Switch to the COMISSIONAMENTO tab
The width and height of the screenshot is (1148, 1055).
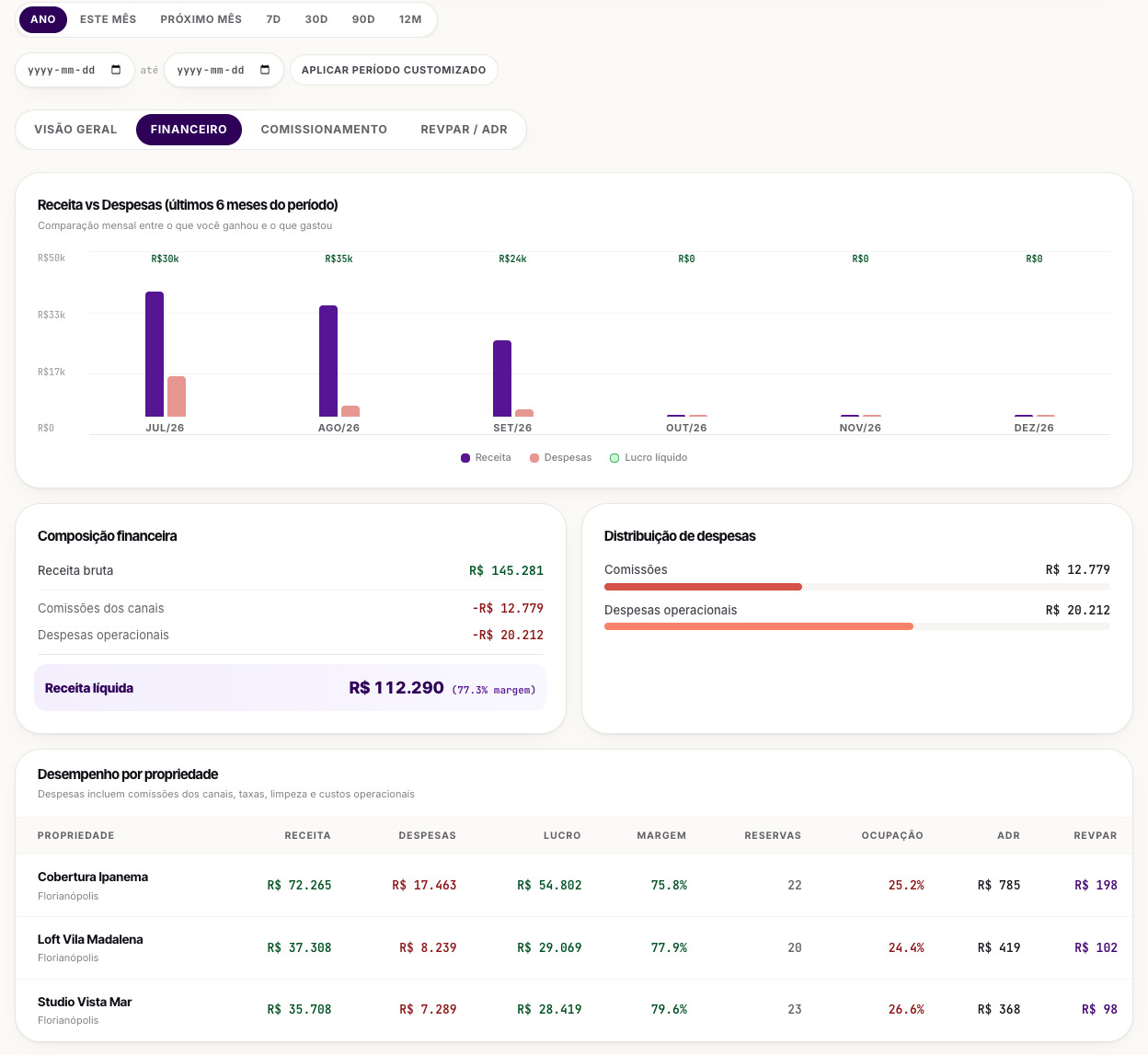324,130
